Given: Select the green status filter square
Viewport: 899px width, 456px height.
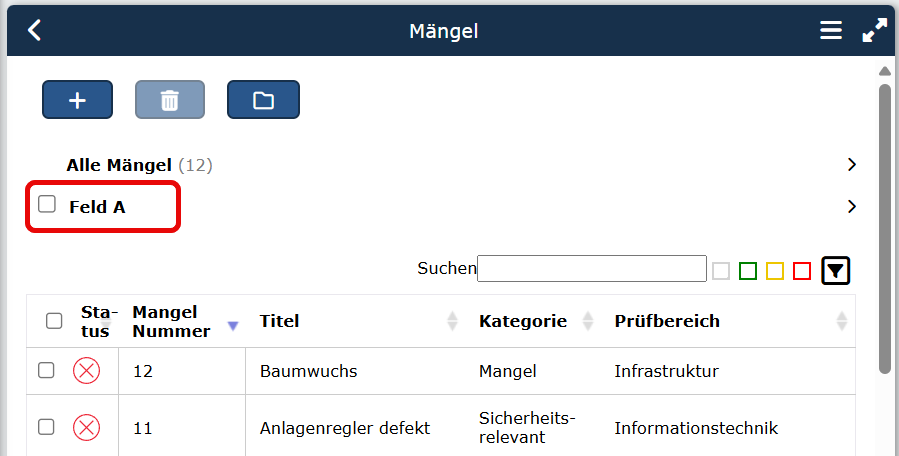Looking at the screenshot, I should [x=748, y=271].
